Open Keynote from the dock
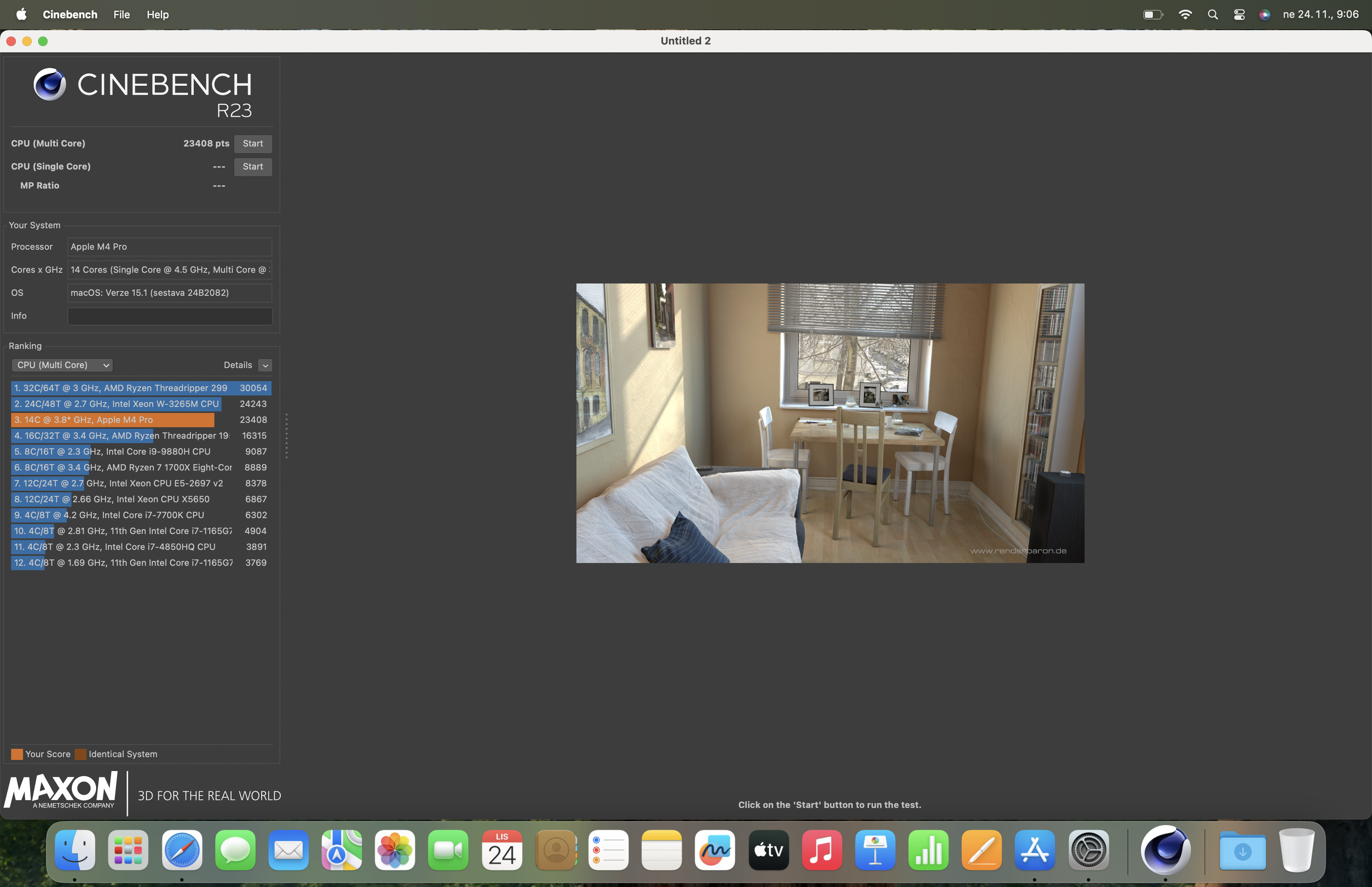 [x=875, y=850]
